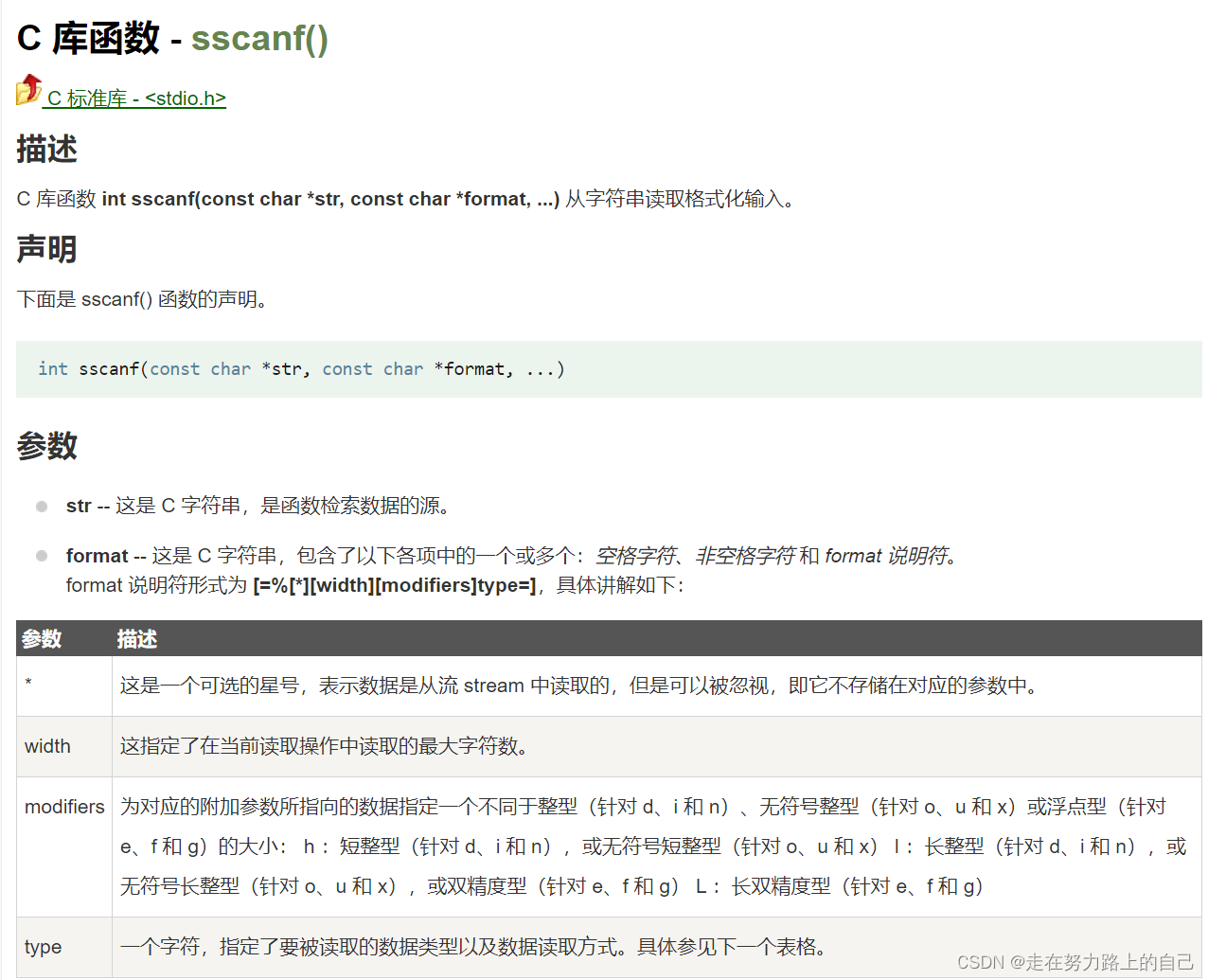Click the bullet icon beside str parameter
Screen dimensions: 1208x980
[42, 506]
